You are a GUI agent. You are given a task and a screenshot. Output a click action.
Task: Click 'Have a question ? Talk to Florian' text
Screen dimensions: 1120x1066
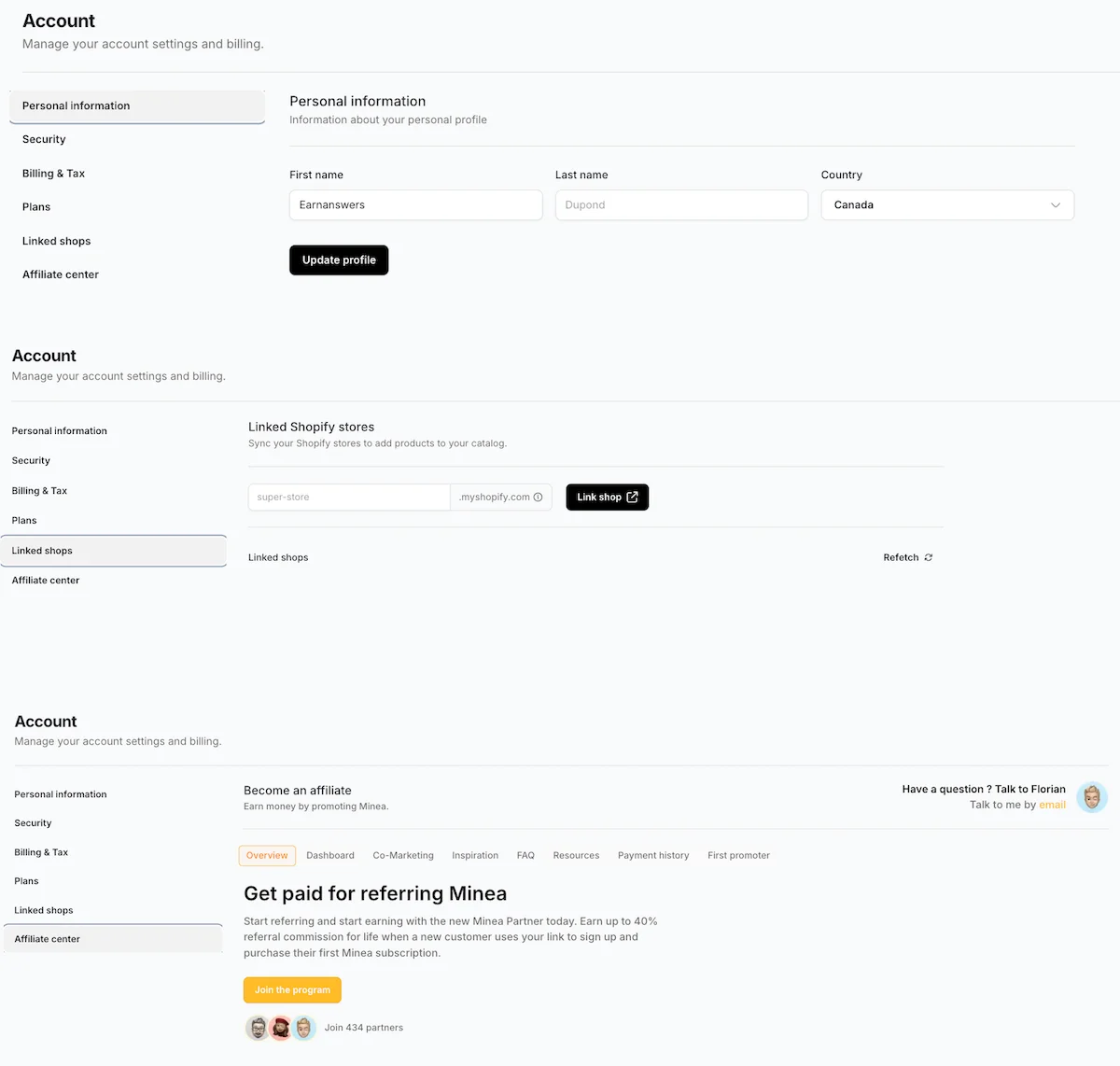click(x=984, y=789)
